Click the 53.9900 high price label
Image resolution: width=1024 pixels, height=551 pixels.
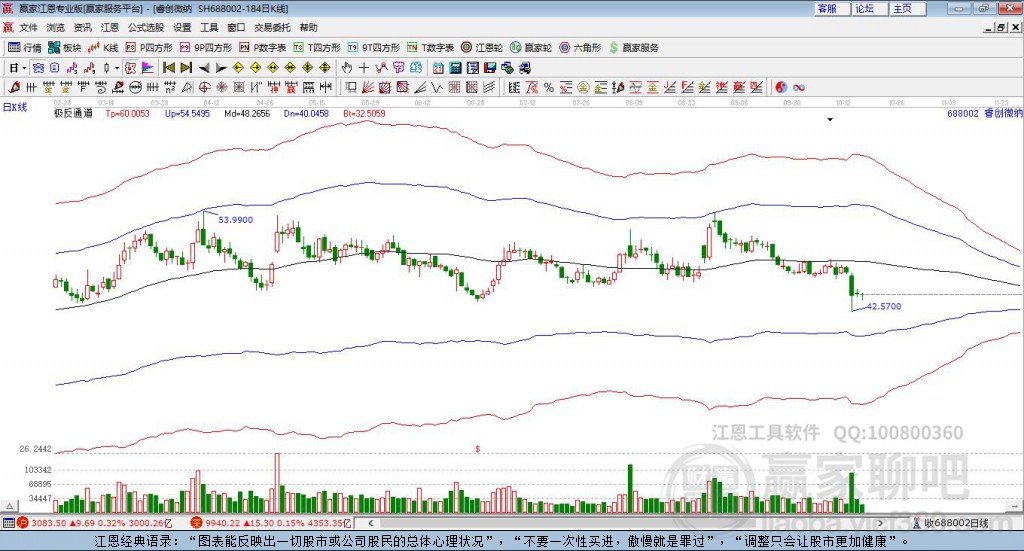pos(235,220)
